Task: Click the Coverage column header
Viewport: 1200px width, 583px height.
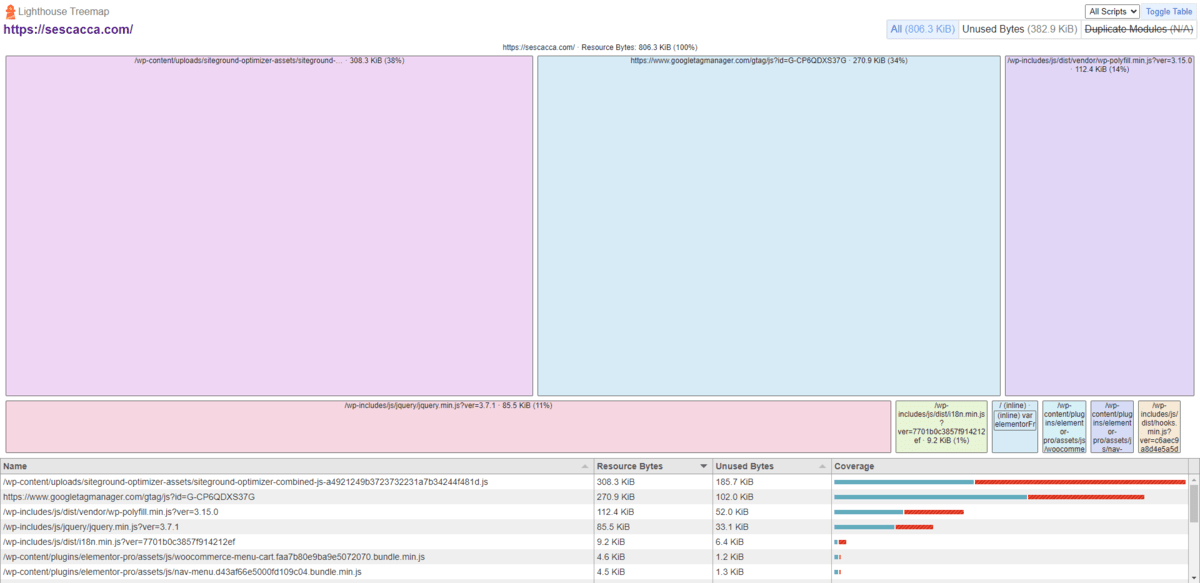Action: (1010, 466)
